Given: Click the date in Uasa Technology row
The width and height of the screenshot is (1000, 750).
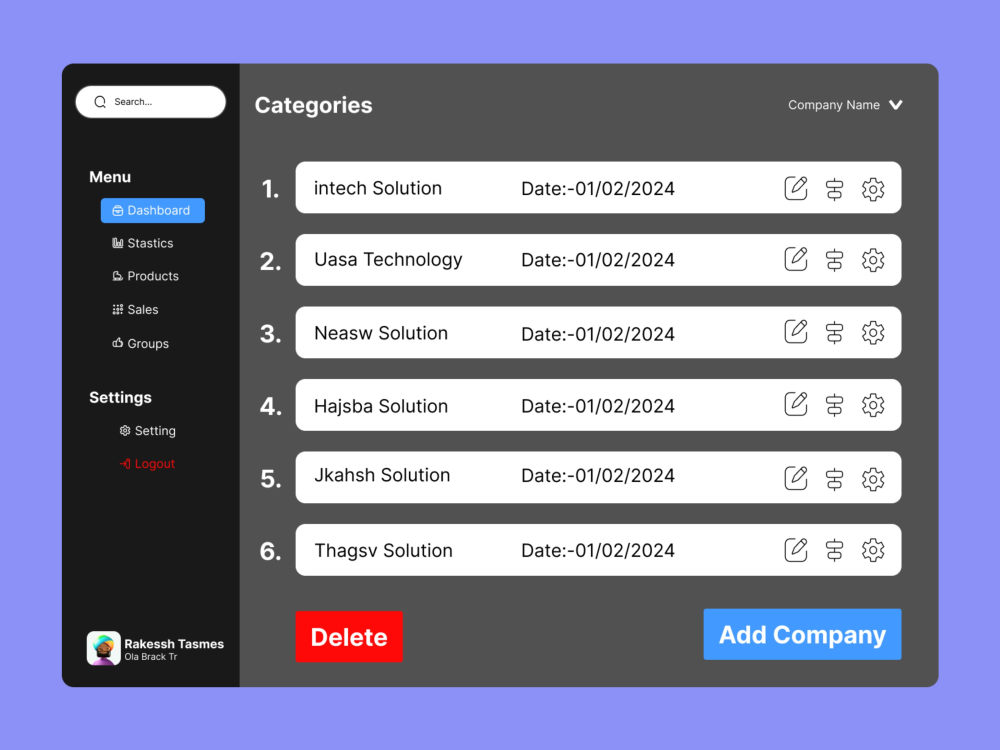Looking at the screenshot, I should coord(598,260).
